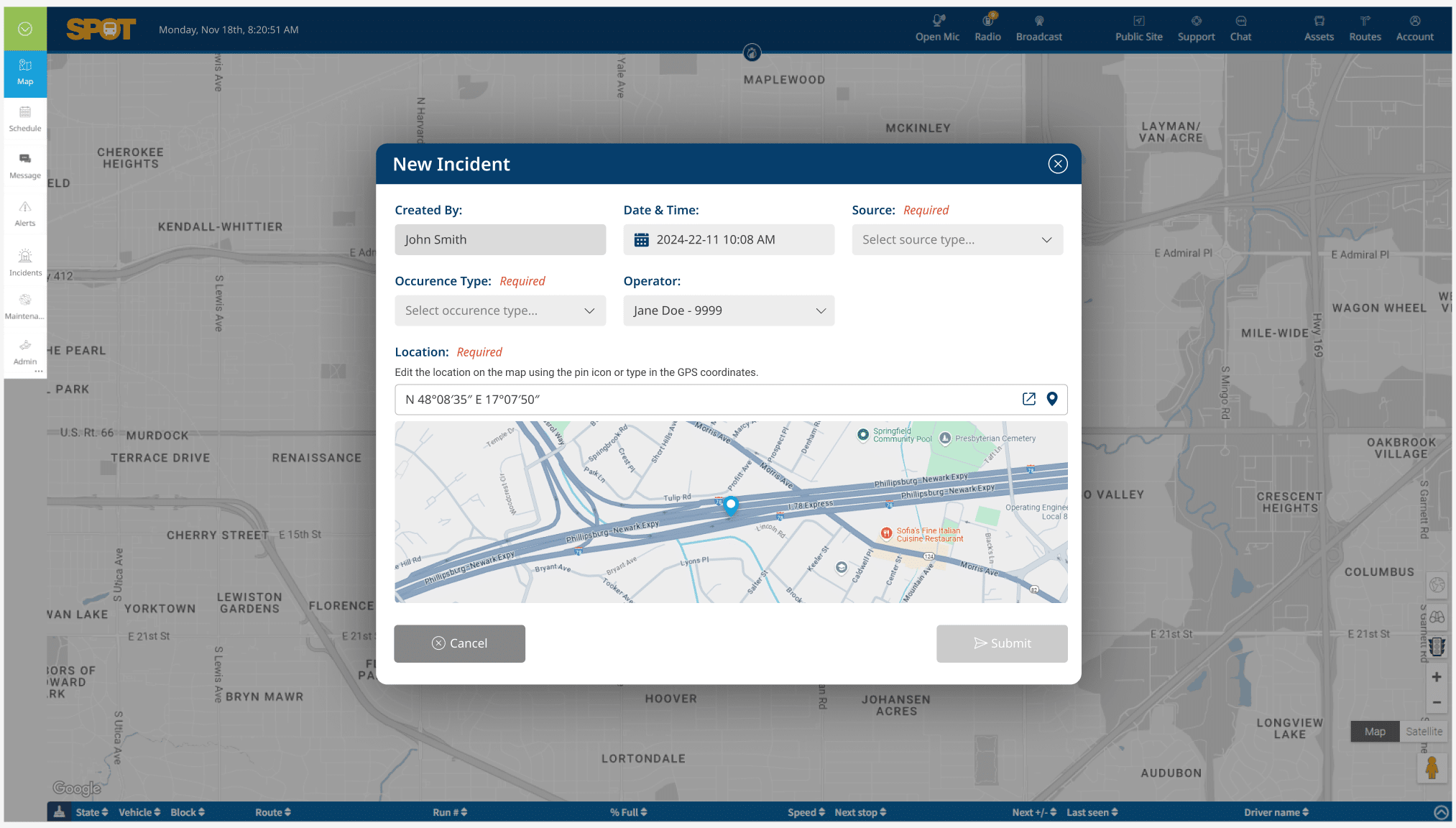This screenshot has height=828, width=1456.
Task: Change the Operator dropdown selection
Action: tap(728, 310)
